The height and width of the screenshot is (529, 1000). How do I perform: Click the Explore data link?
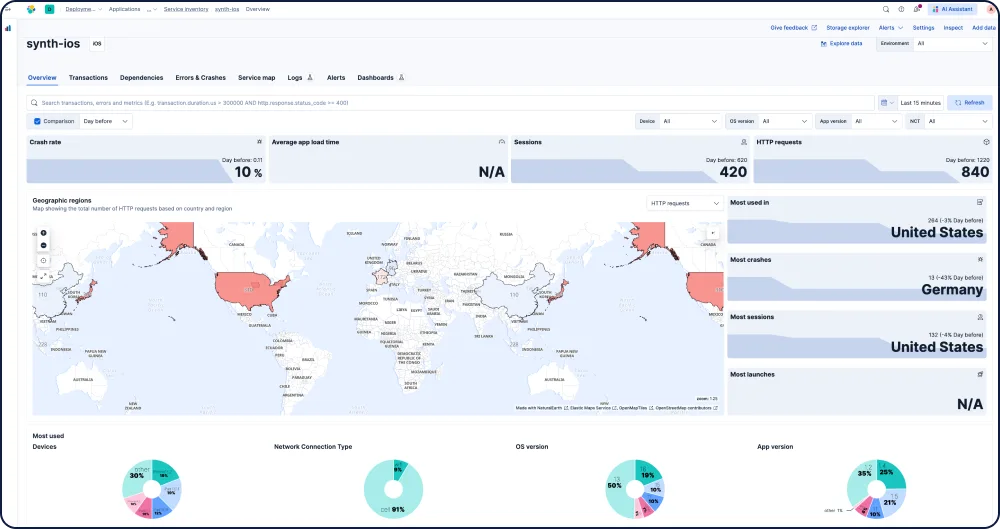[841, 43]
